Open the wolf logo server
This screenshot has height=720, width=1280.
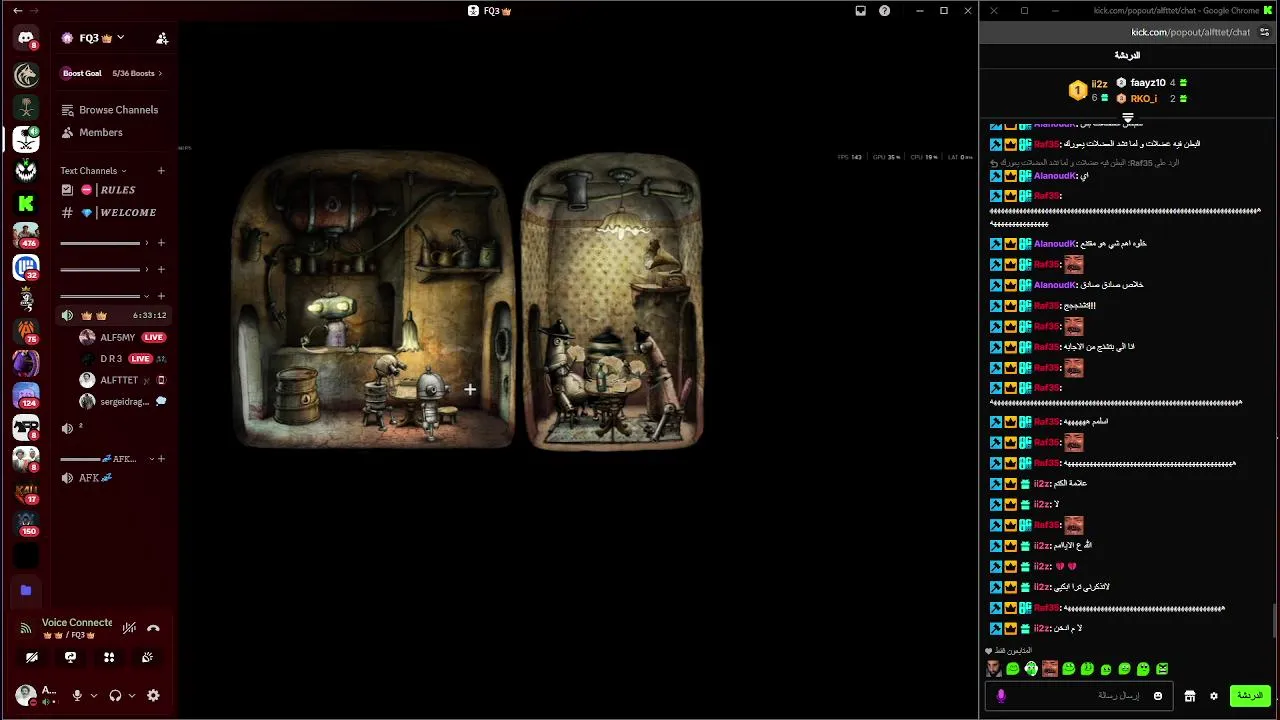tap(26, 74)
